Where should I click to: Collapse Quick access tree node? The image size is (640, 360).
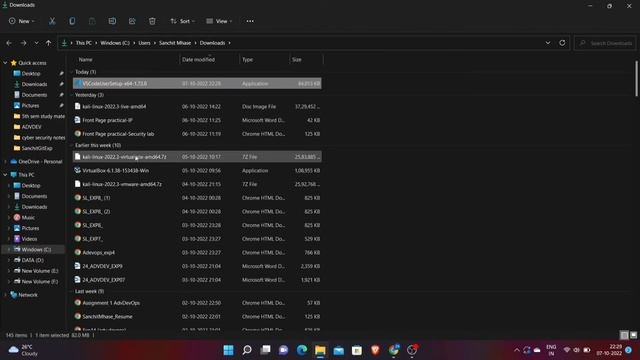tap(5, 63)
